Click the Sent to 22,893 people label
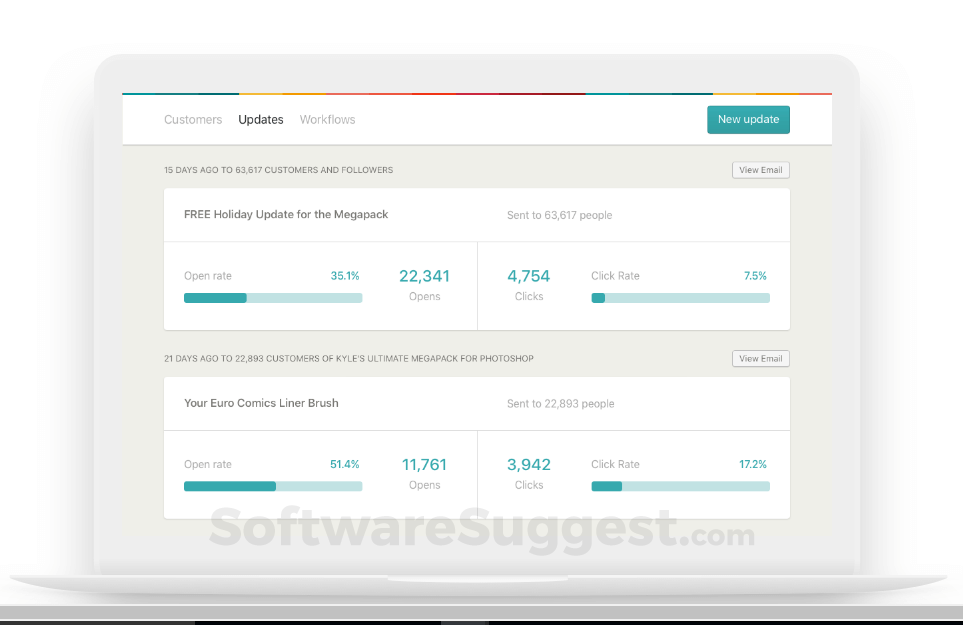 click(x=559, y=403)
